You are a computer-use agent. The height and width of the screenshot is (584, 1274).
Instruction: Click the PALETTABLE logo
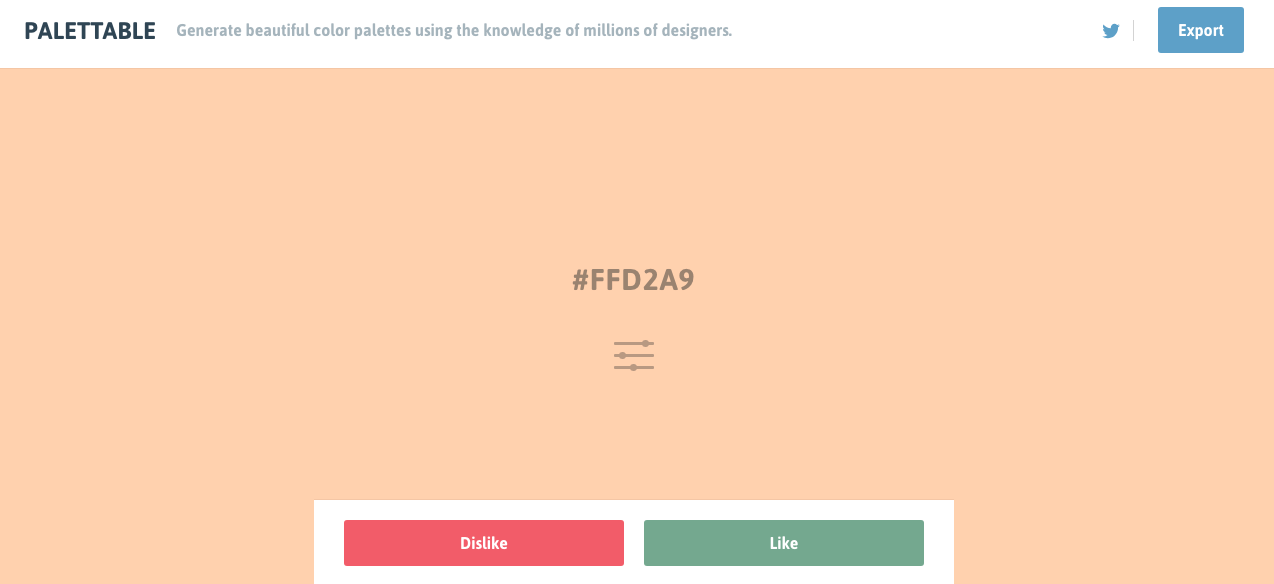point(90,31)
